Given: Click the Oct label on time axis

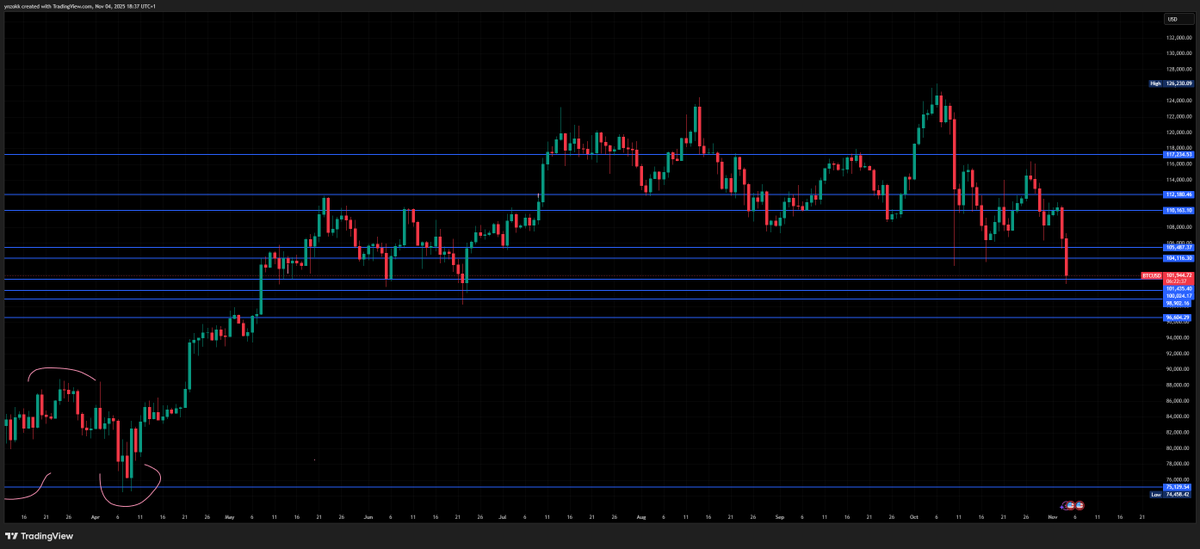Looking at the screenshot, I should (913, 517).
